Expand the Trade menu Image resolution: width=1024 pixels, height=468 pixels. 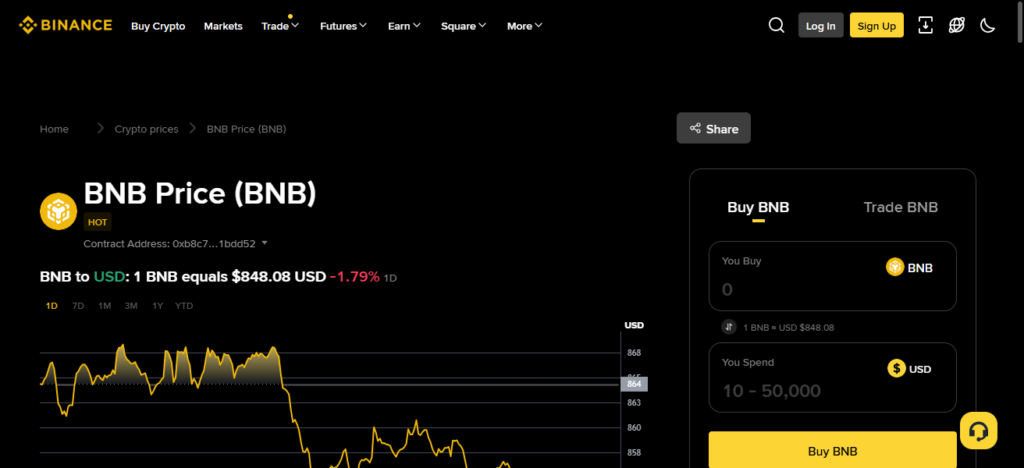[x=280, y=26]
